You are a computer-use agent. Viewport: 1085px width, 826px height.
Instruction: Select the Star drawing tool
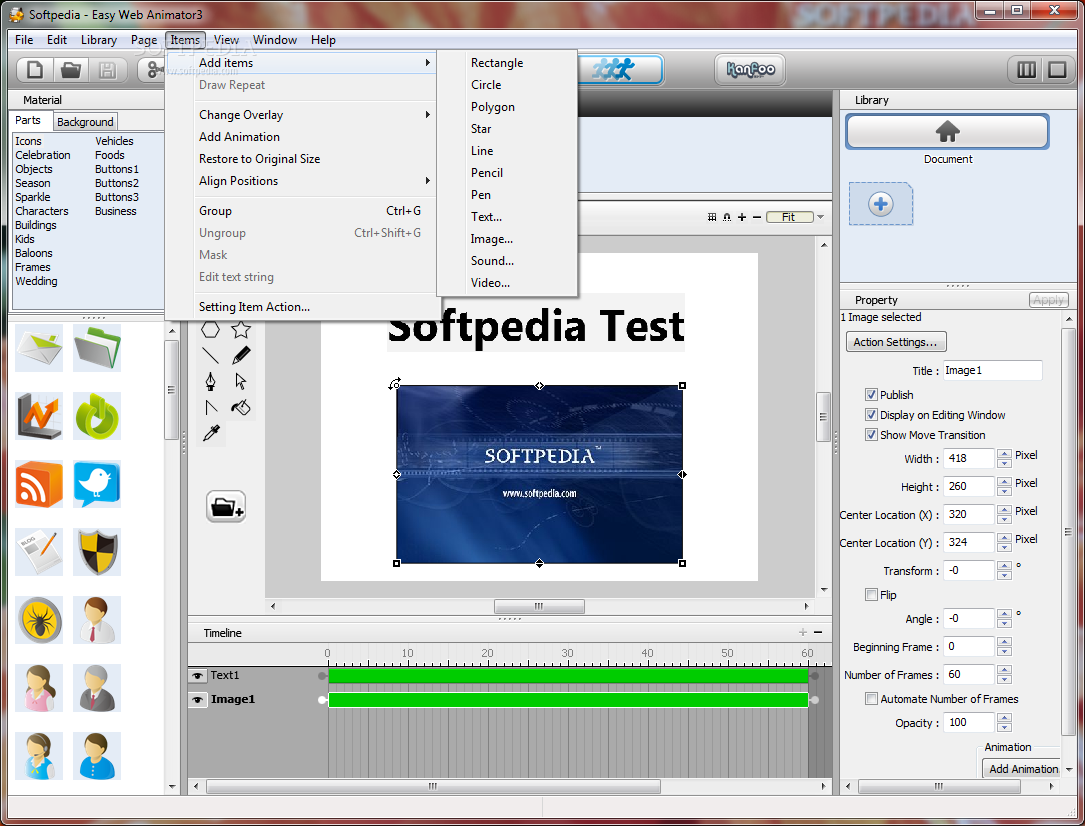(241, 330)
